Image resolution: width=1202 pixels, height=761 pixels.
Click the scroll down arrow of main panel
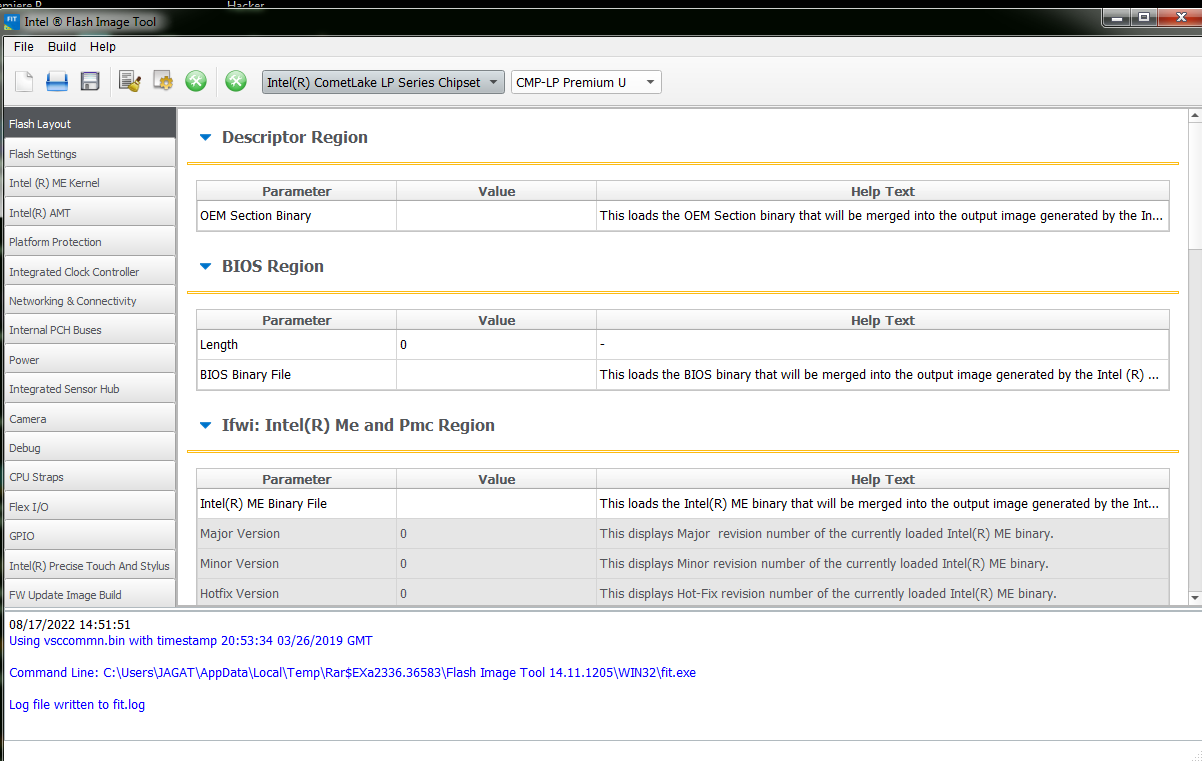[x=1194, y=598]
